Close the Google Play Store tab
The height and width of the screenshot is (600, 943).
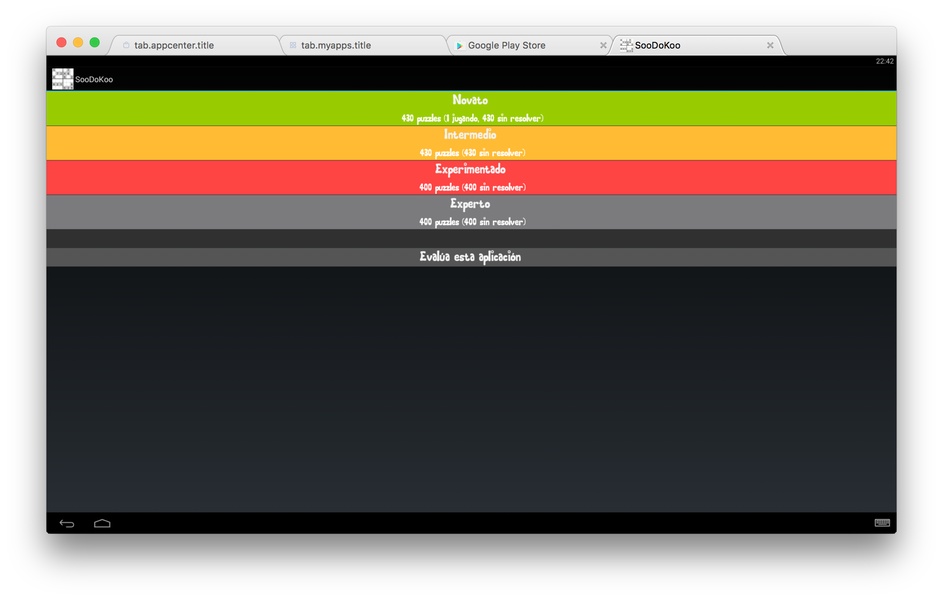tap(603, 45)
